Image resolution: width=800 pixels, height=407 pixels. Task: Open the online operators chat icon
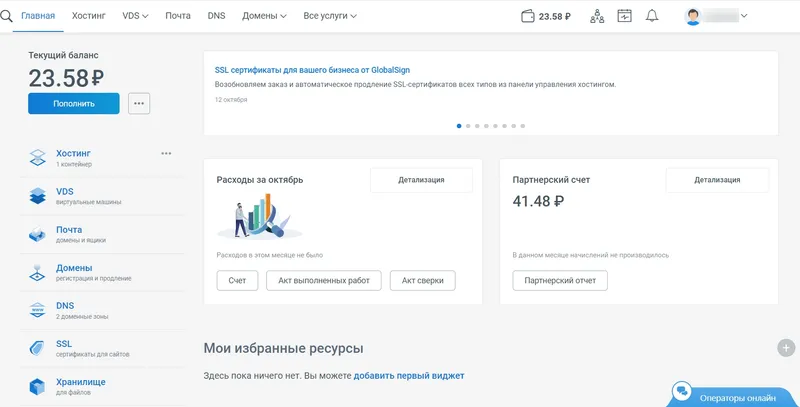point(681,392)
